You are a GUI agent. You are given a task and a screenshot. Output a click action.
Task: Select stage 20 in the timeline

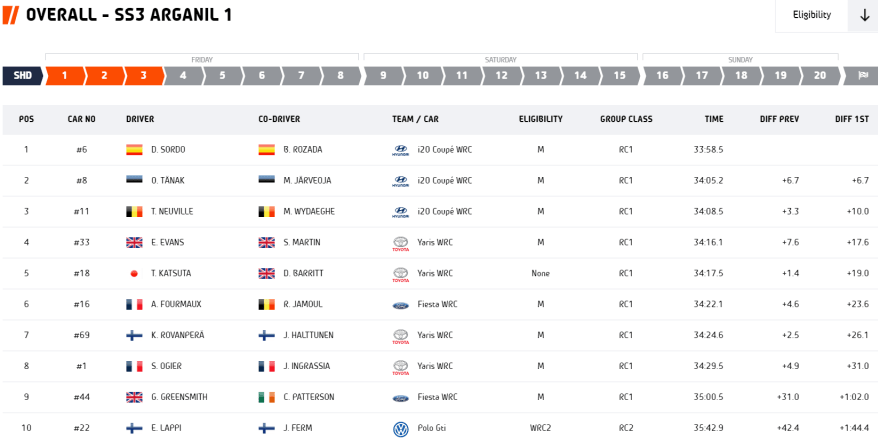(820, 75)
